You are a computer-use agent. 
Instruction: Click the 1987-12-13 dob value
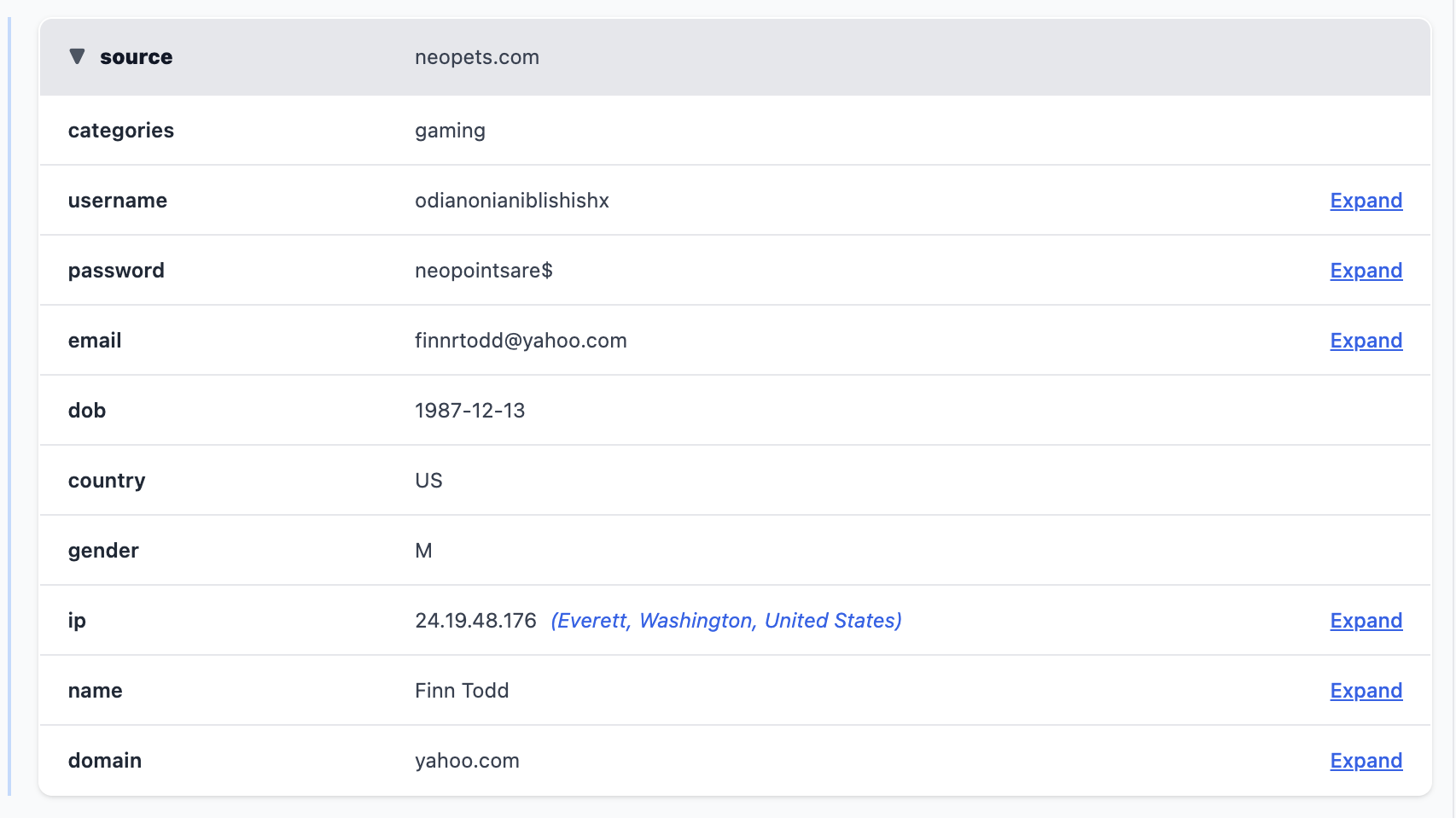[469, 411]
